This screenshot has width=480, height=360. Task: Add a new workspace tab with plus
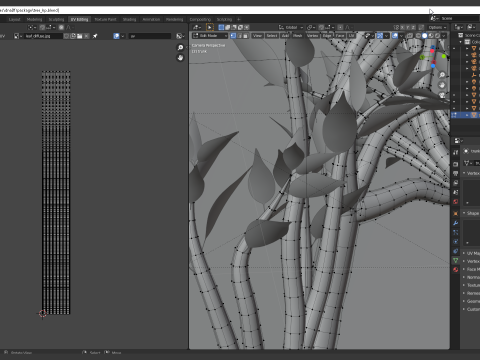pyautogui.click(x=238, y=19)
